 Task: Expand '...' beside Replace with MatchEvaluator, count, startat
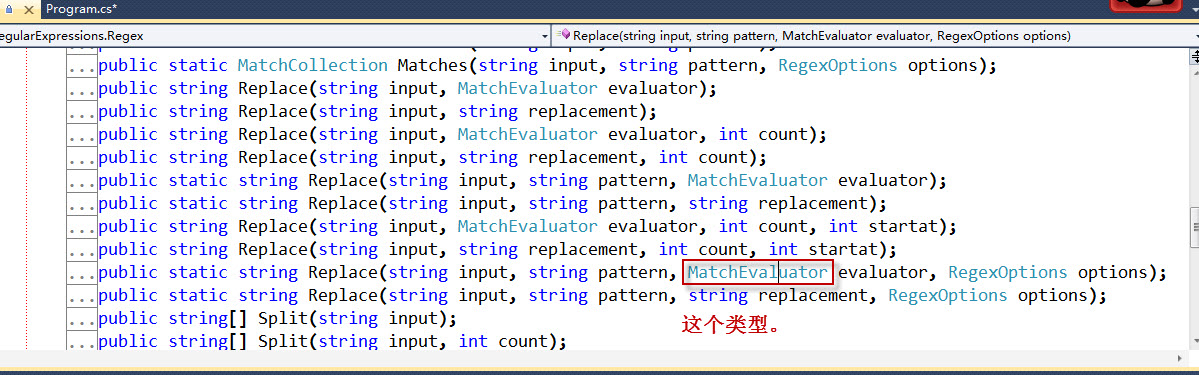[82, 227]
